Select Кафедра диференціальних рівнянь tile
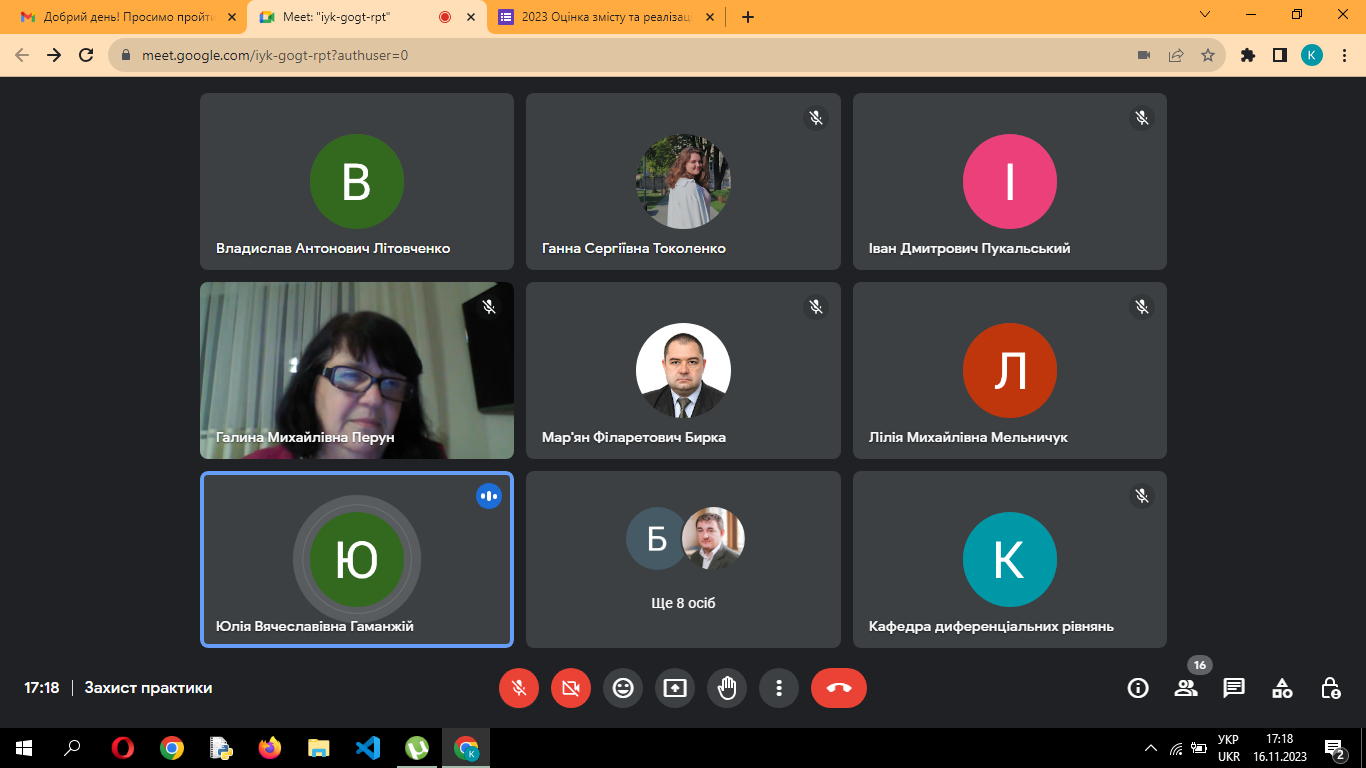Screen dimensions: 1366x768 pos(1010,559)
